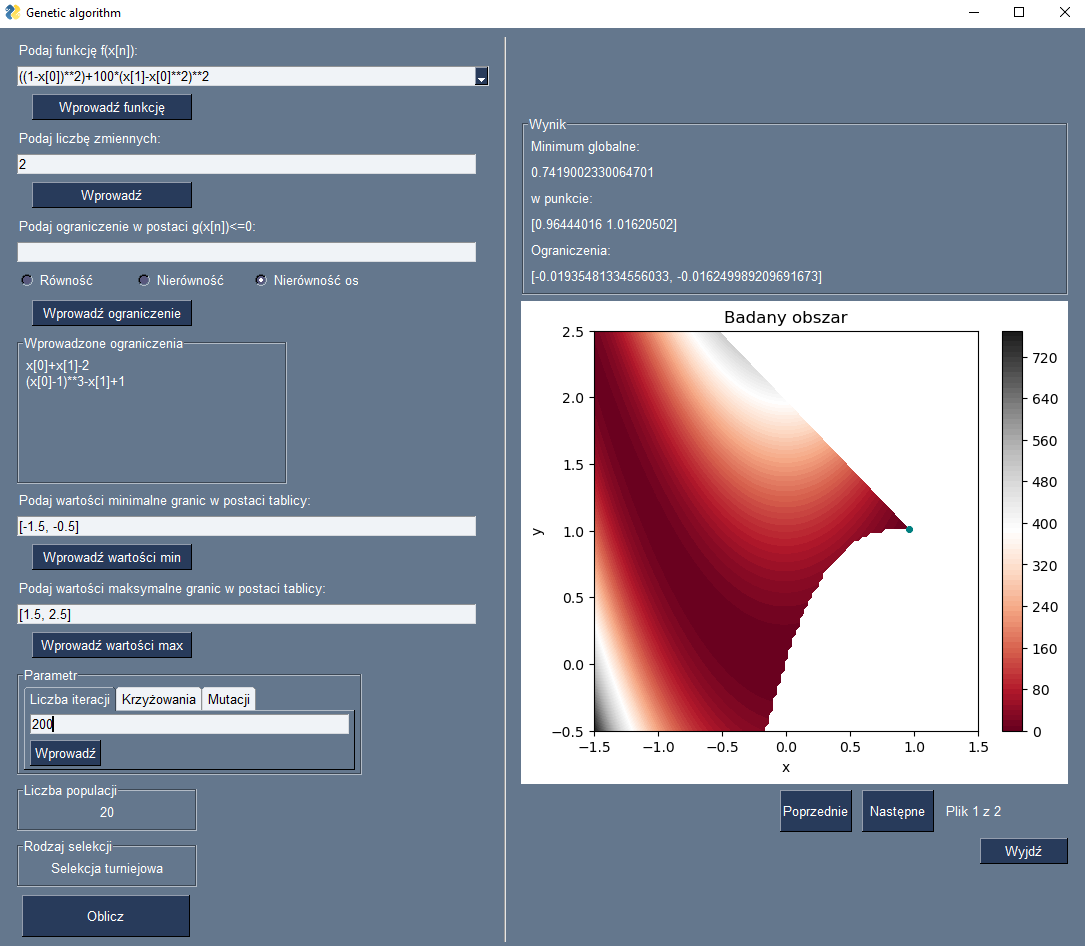Image resolution: width=1085 pixels, height=946 pixels.
Task: Click the global minimum value 0.7419002330064701
Action: click(x=592, y=172)
